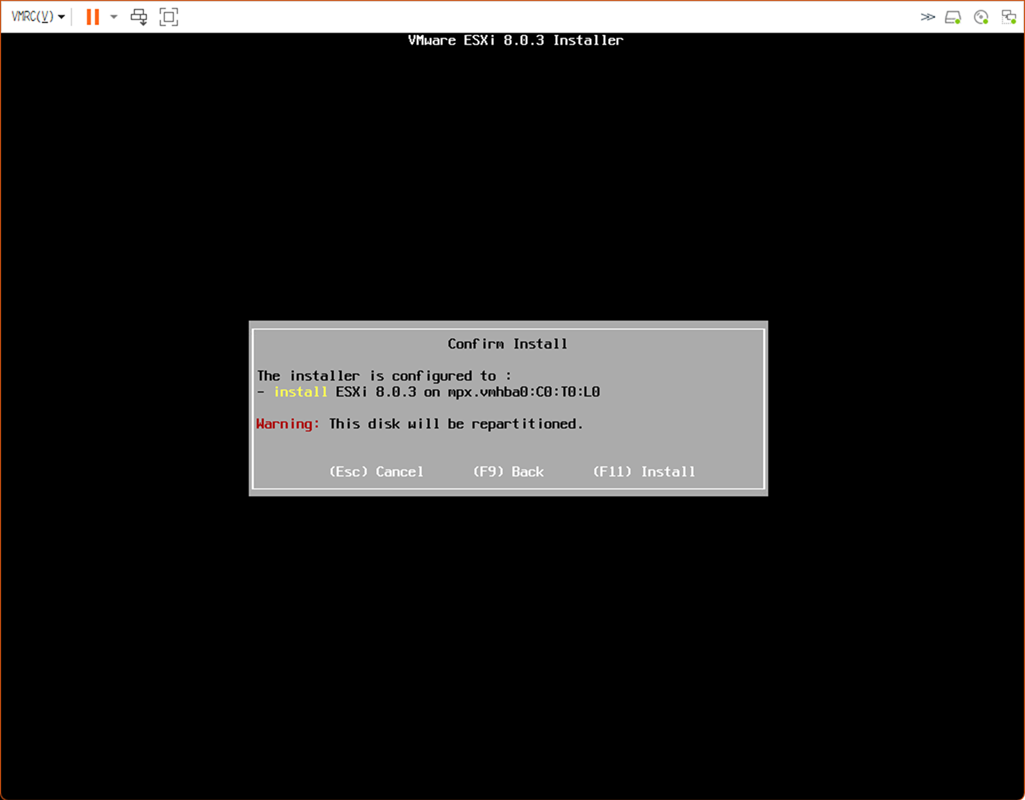Open the CD/DVD drive device icon
The width and height of the screenshot is (1025, 800).
[x=981, y=17]
